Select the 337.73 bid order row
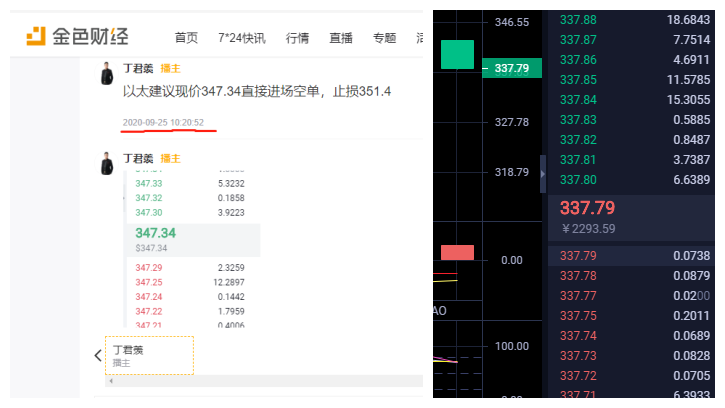Image resolution: width=725 pixels, height=408 pixels. point(632,356)
